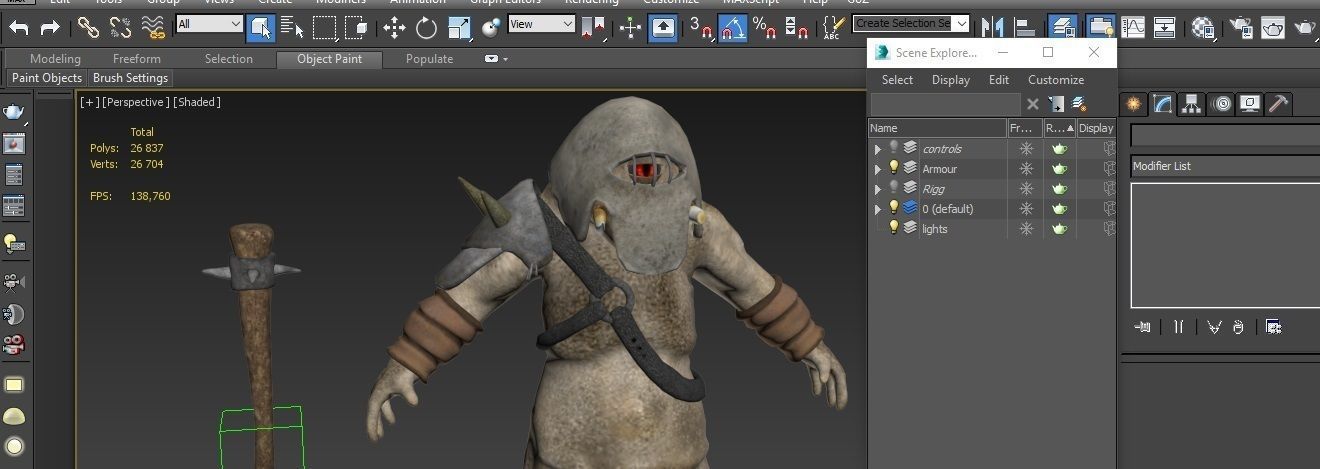Activate the Select and Scale tool
The image size is (1320, 469).
(x=459, y=27)
